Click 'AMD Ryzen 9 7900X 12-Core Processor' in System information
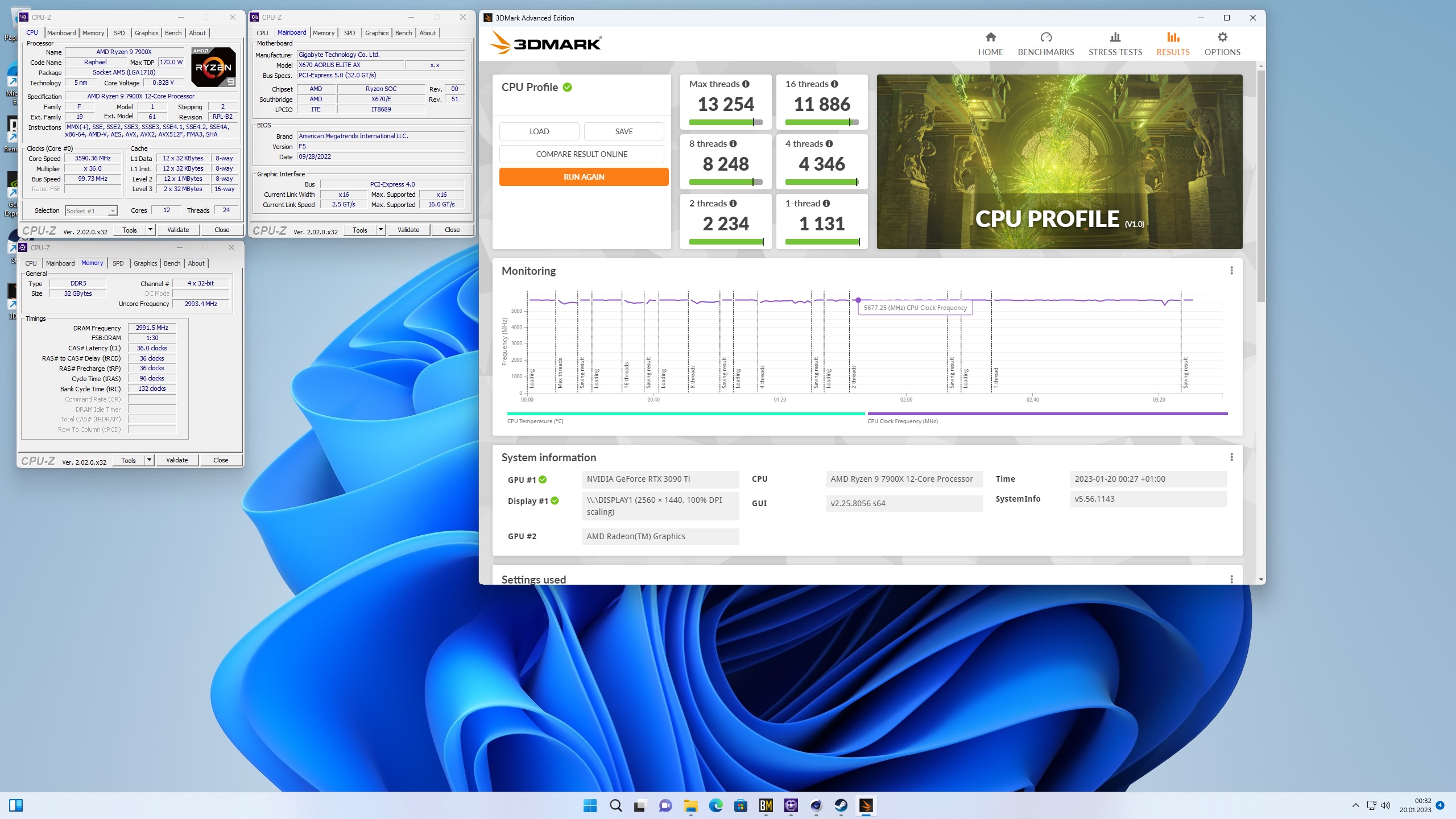The width and height of the screenshot is (1456, 819). click(x=904, y=479)
